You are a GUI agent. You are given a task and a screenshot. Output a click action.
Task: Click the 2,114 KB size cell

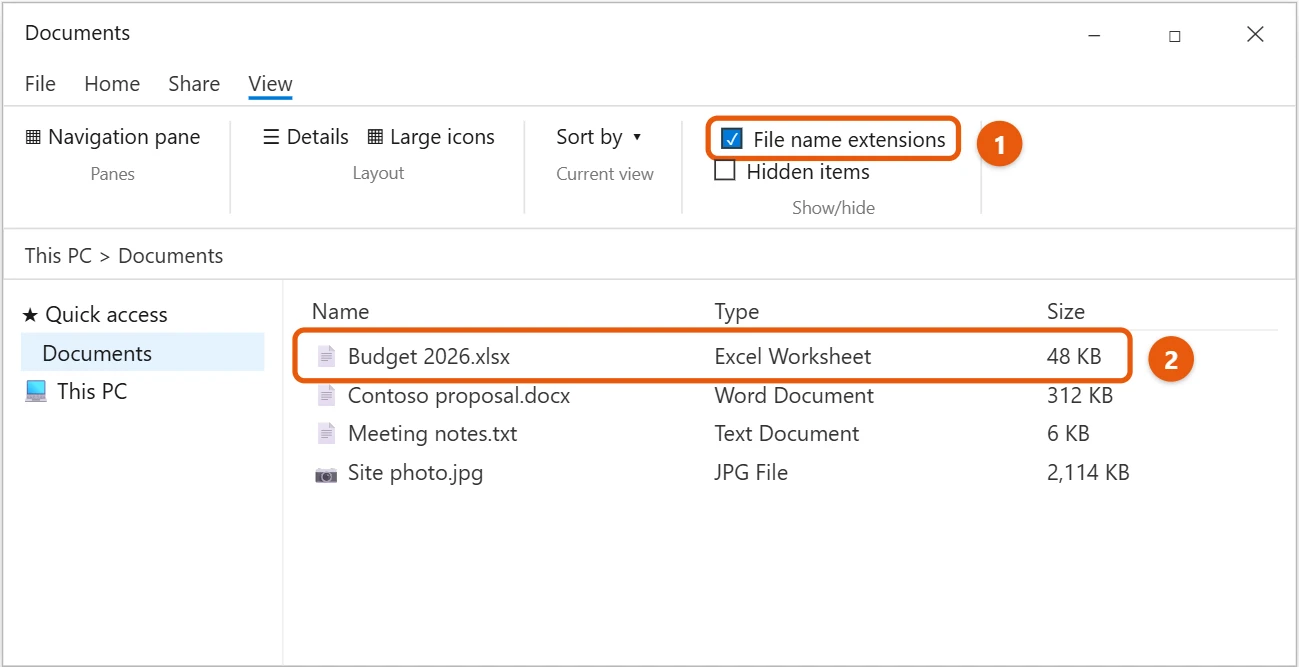pyautogui.click(x=1088, y=473)
